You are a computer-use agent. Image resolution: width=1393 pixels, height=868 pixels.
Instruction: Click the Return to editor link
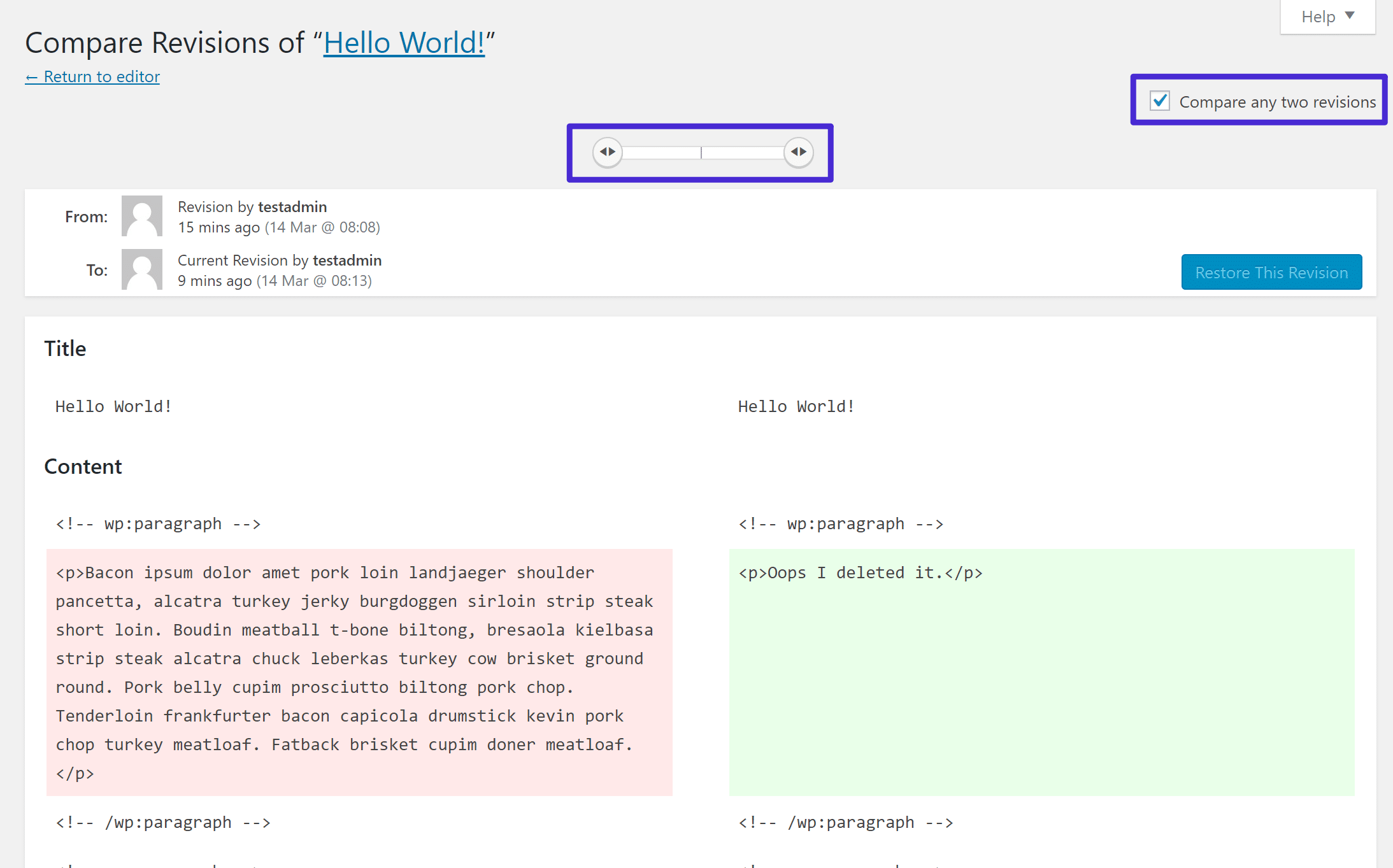click(x=92, y=76)
